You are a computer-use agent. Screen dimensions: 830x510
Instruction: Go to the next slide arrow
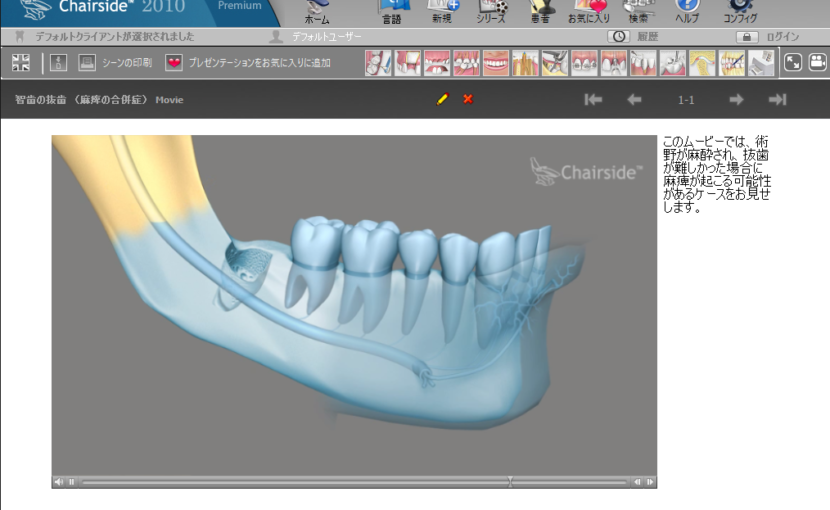pyautogui.click(x=736, y=99)
